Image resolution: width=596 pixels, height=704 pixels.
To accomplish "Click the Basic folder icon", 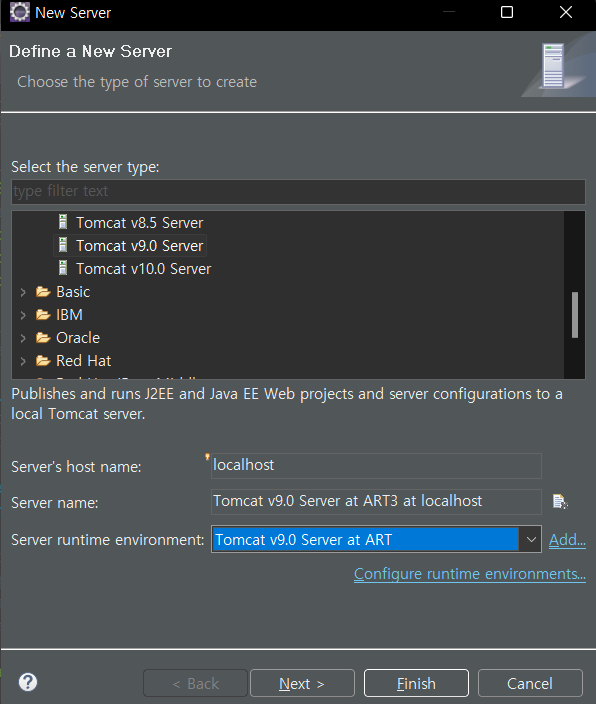I will [43, 292].
